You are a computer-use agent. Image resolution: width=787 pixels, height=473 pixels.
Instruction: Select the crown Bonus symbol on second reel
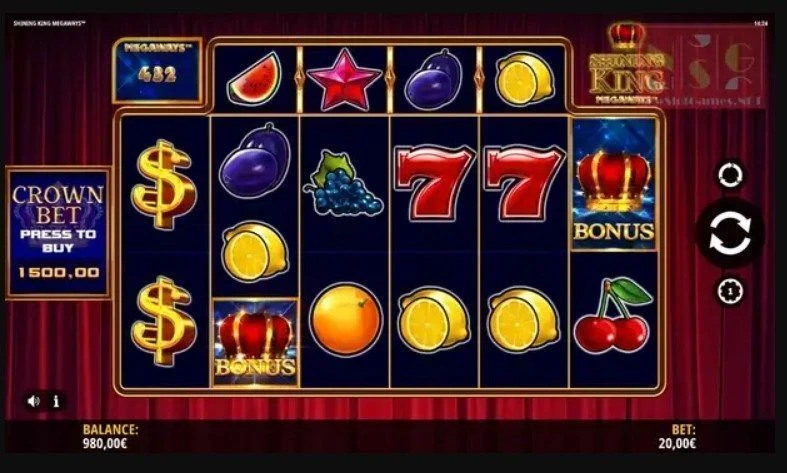pos(255,343)
